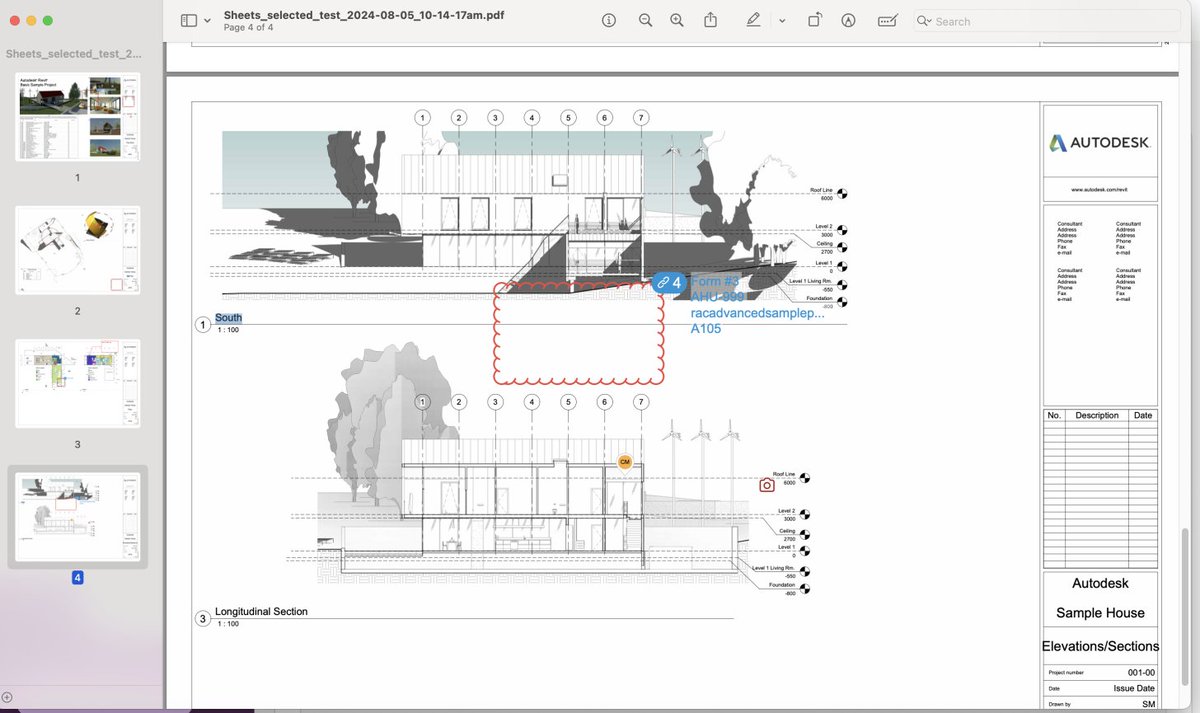Zoom out of the PDF page

645,21
